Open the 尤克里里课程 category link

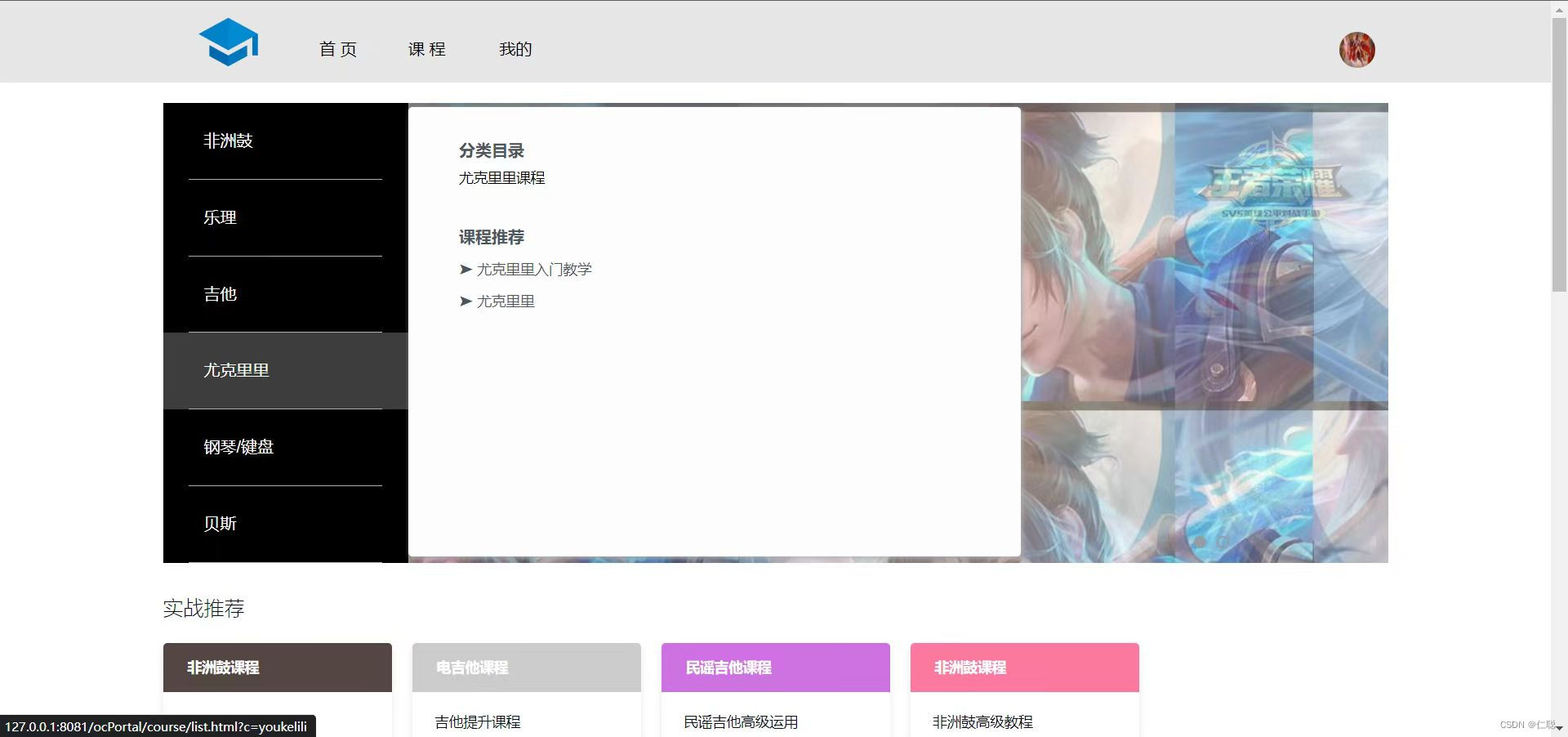coord(501,178)
